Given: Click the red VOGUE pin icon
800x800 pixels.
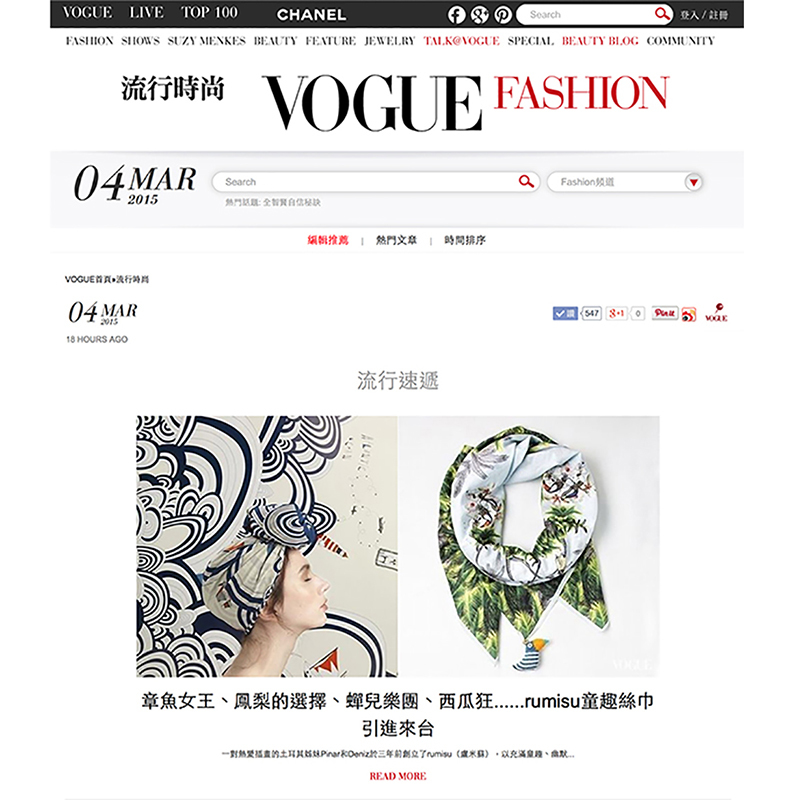Looking at the screenshot, I should coord(716,312).
